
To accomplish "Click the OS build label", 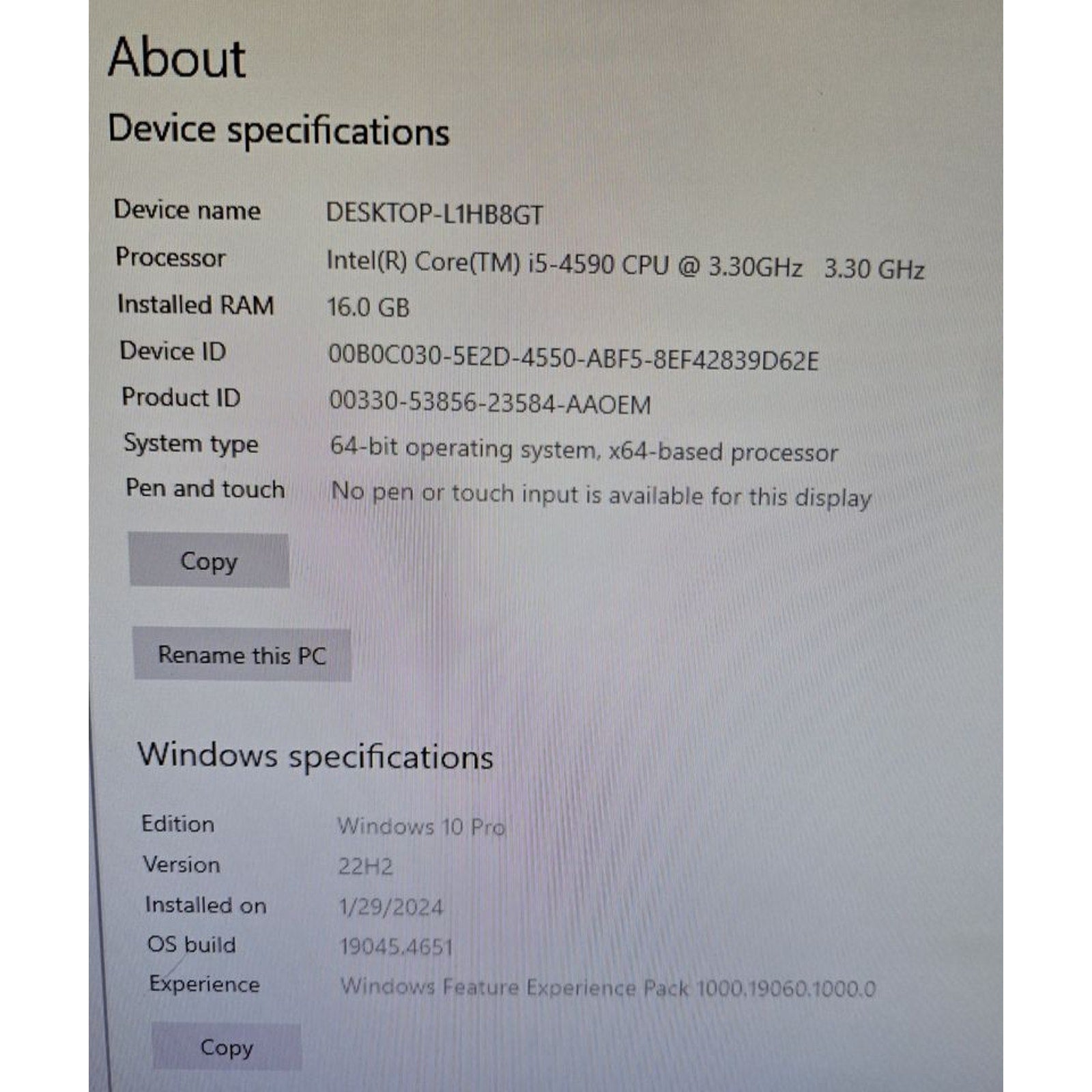I will [x=192, y=945].
